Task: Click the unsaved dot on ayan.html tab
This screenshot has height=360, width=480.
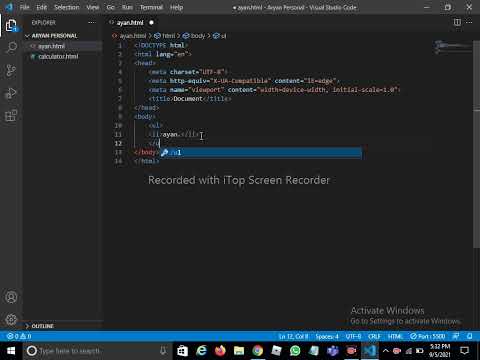Action: click(x=151, y=23)
